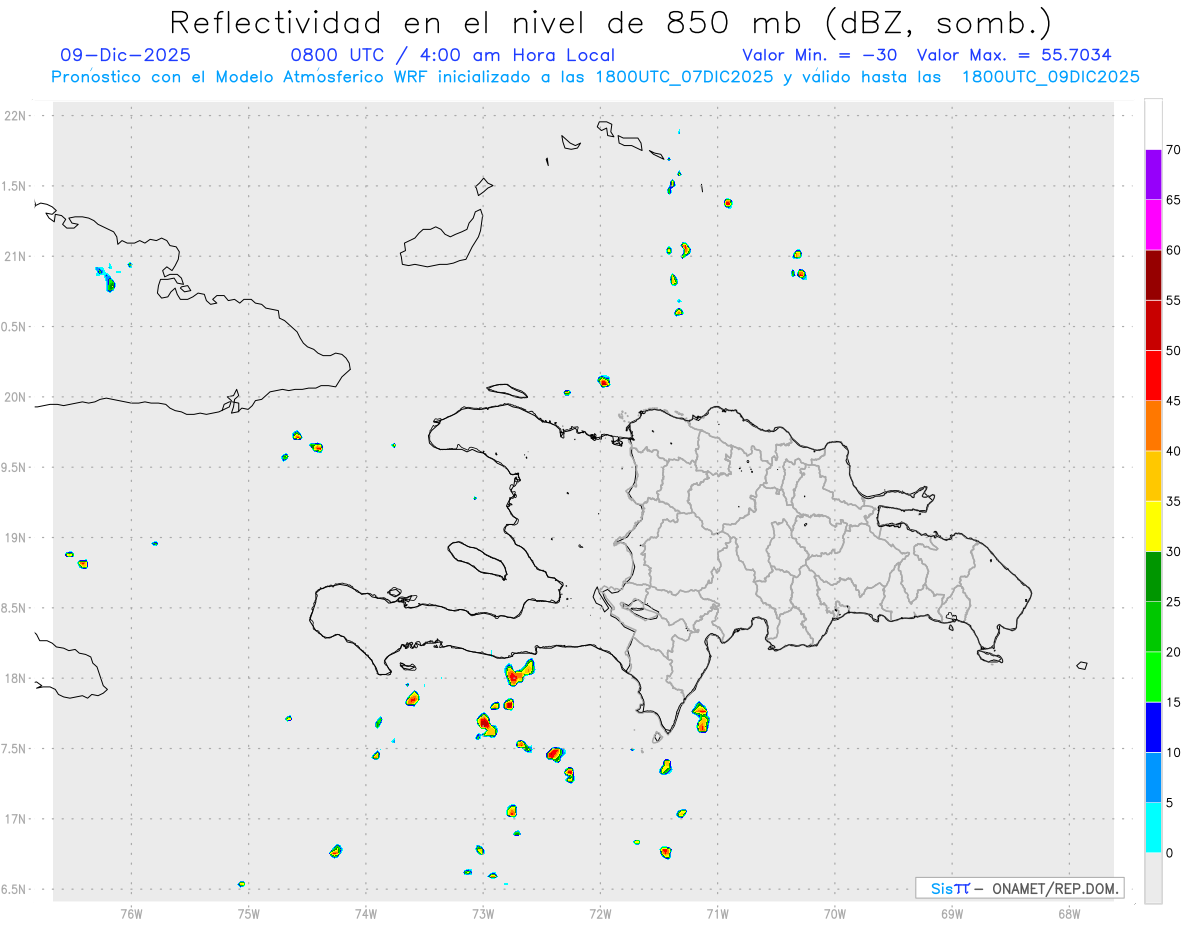The image size is (1200, 927).
Task: Select the '71W' longitude label
Action: pos(717,913)
